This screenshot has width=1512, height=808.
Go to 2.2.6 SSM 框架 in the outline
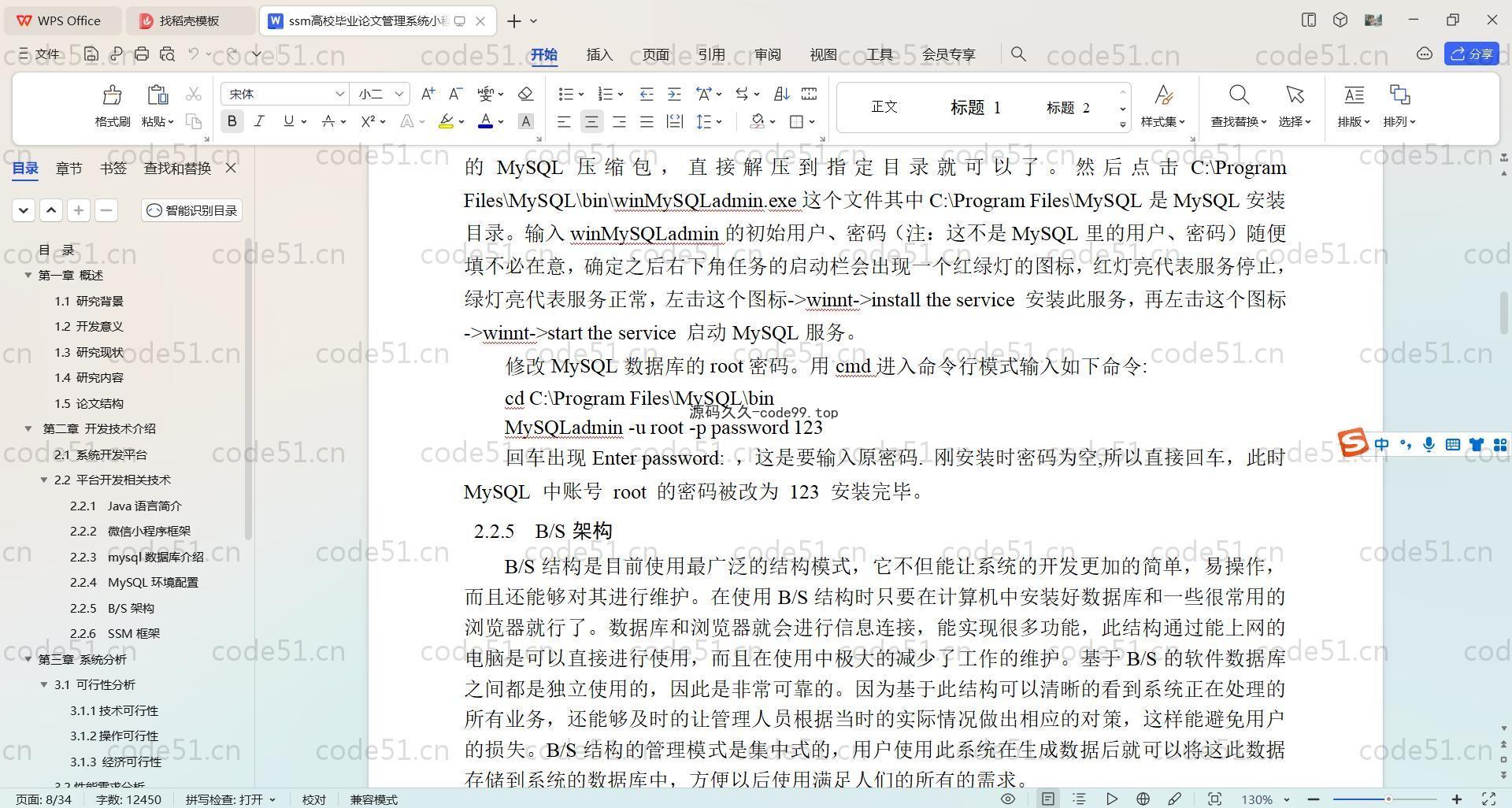[x=115, y=633]
